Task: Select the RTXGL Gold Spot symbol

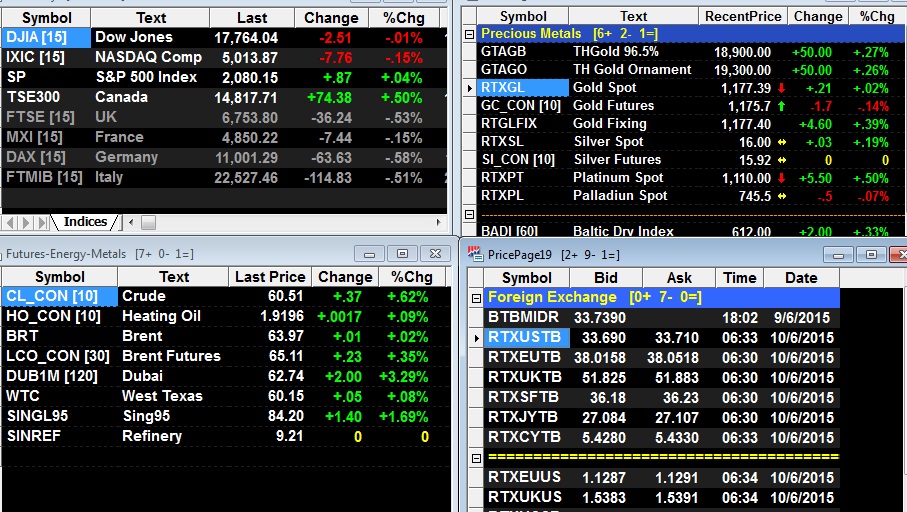Action: coord(523,87)
